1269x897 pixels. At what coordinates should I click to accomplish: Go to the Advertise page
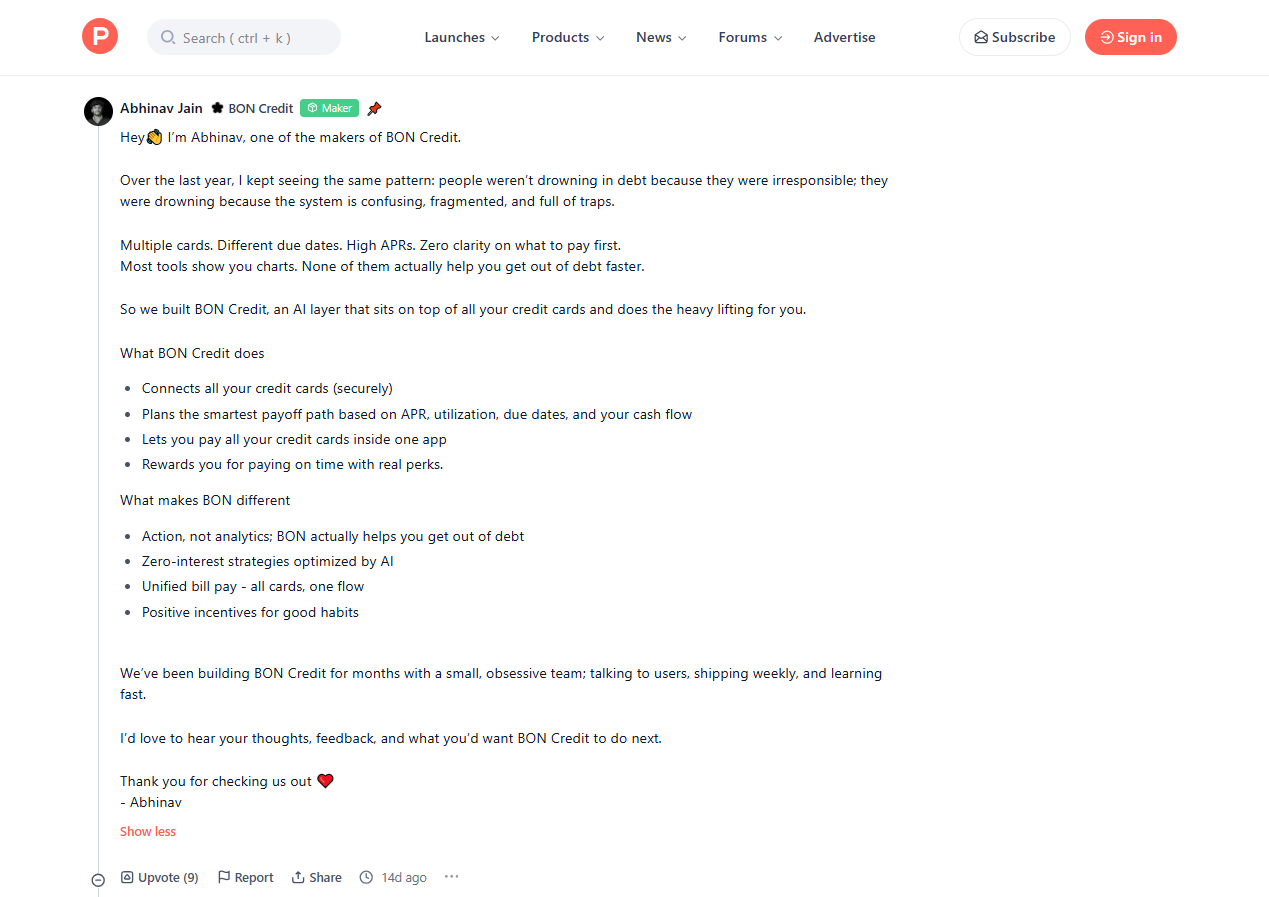coord(844,37)
